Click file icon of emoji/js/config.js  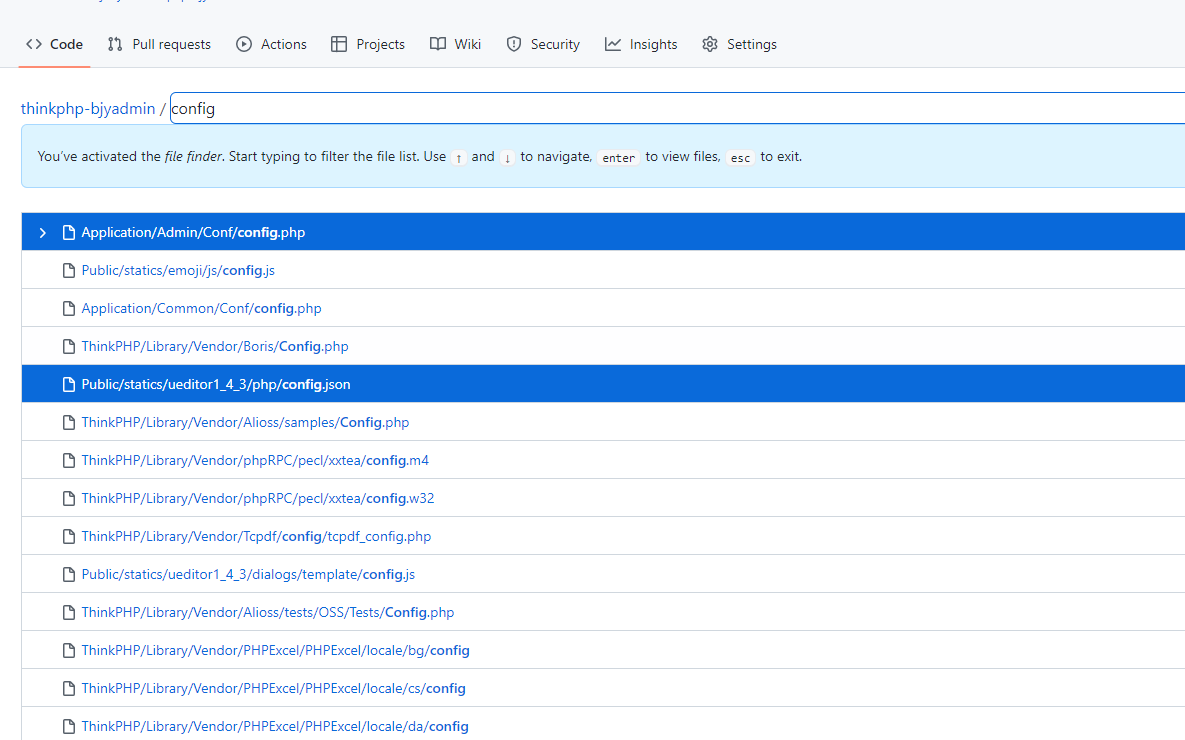tap(69, 271)
